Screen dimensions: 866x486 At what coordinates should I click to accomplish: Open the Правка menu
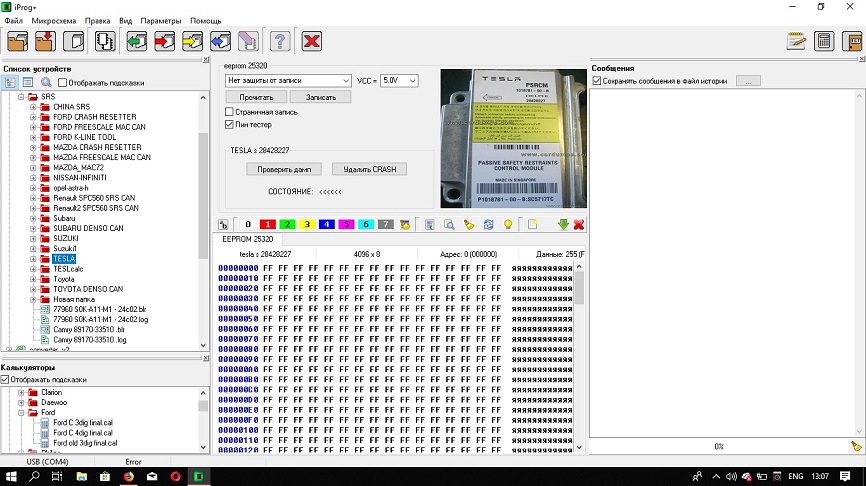pos(97,20)
